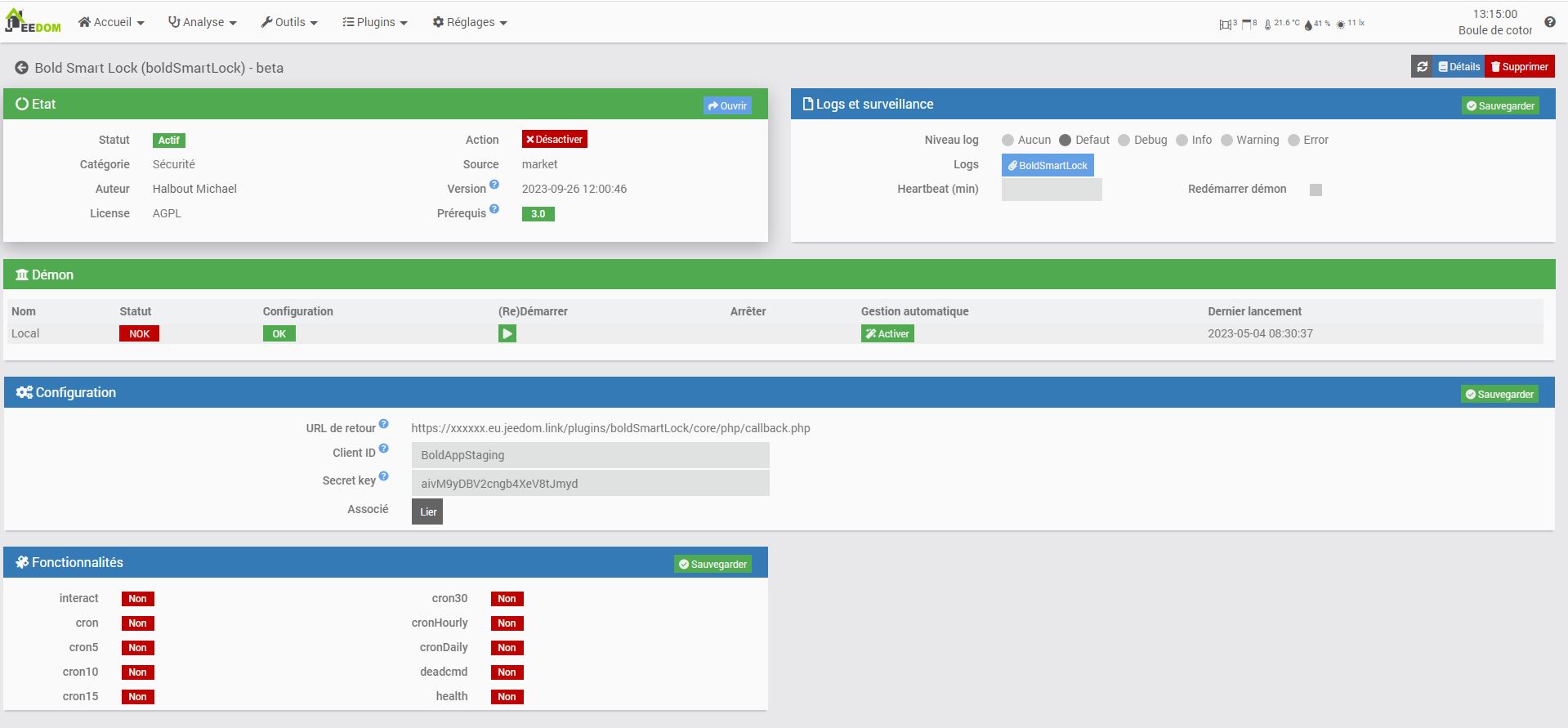Show help icon next to URL de retour
Image resolution: width=1568 pixels, height=728 pixels.
(x=384, y=424)
